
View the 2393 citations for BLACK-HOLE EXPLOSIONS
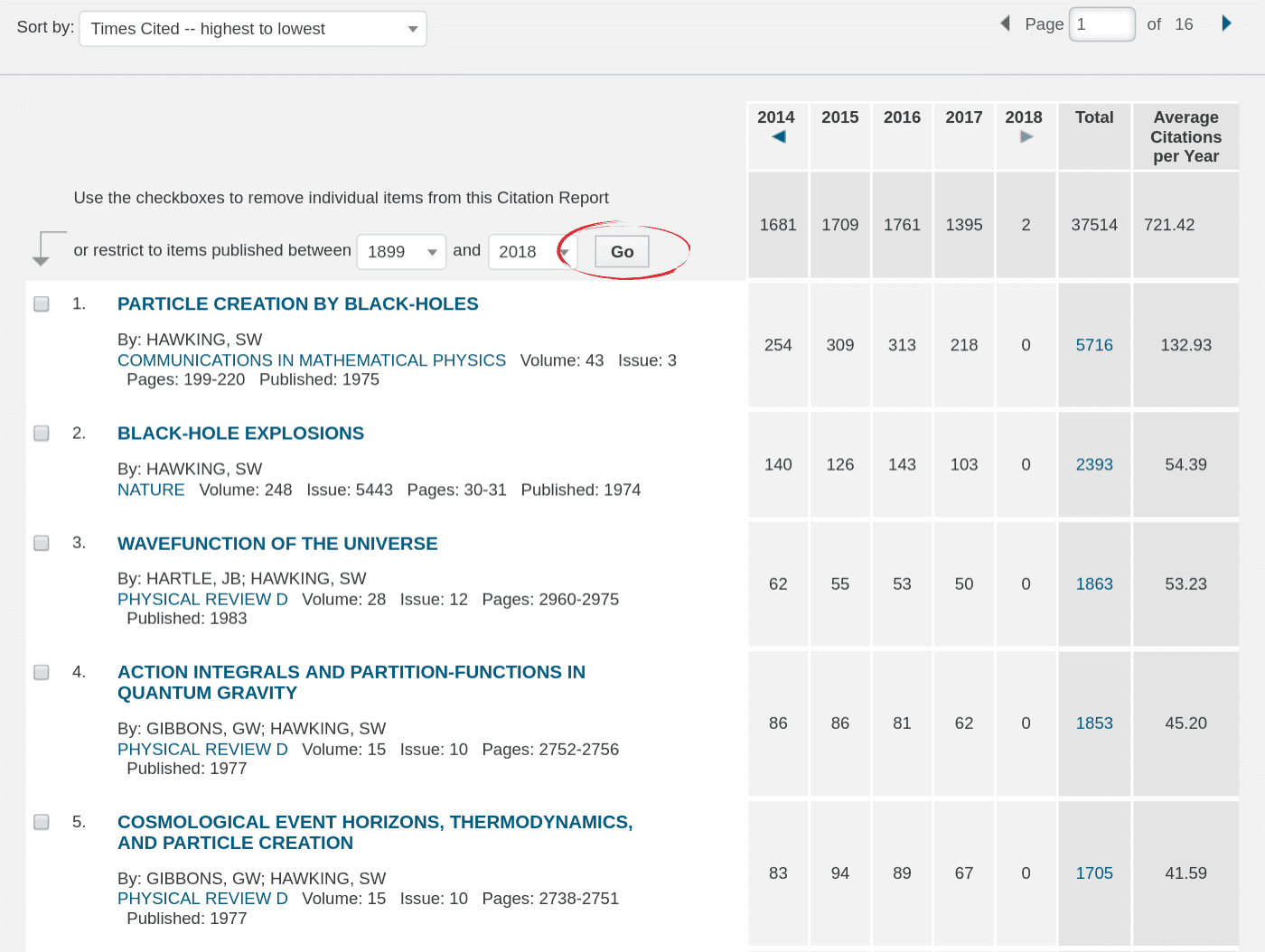pos(1094,464)
